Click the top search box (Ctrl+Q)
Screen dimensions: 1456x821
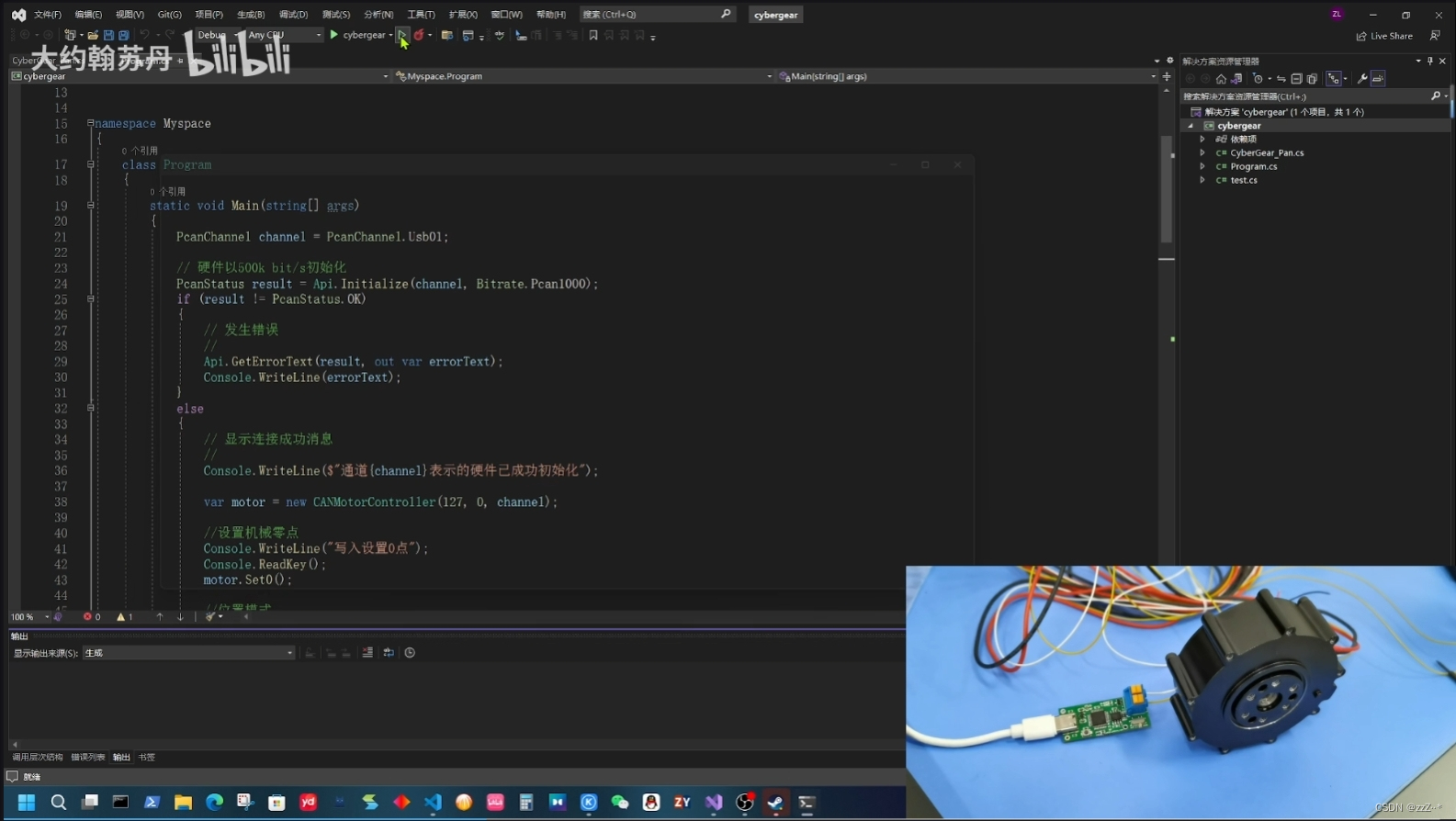657,15
